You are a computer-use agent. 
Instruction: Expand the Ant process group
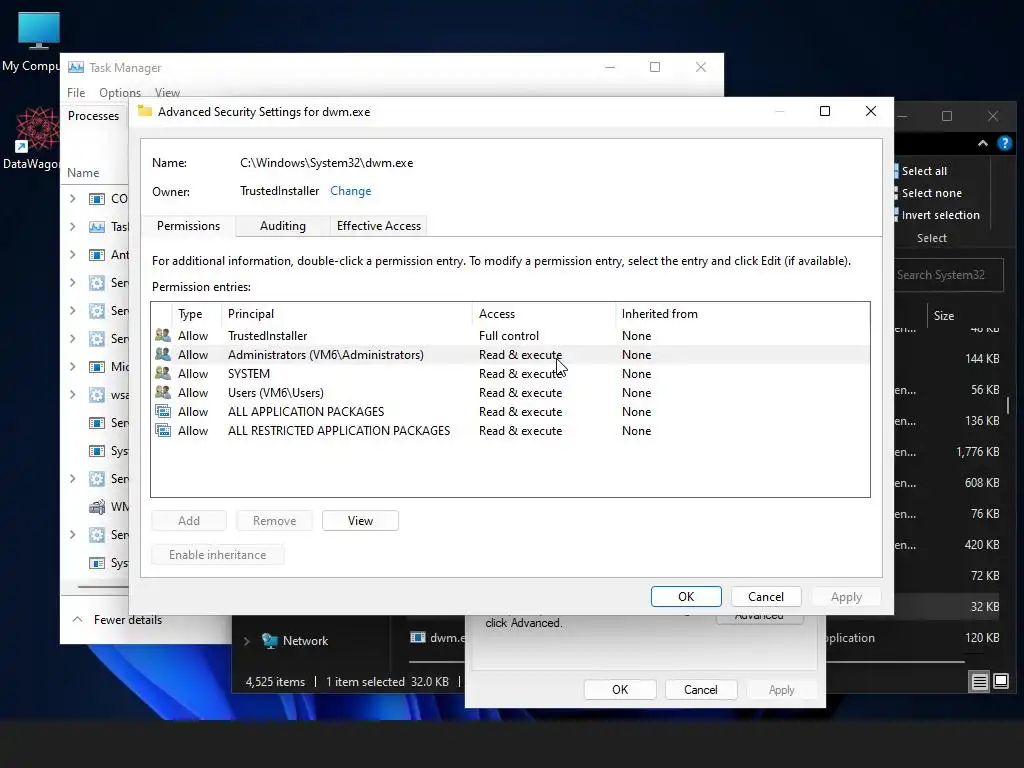[72, 255]
